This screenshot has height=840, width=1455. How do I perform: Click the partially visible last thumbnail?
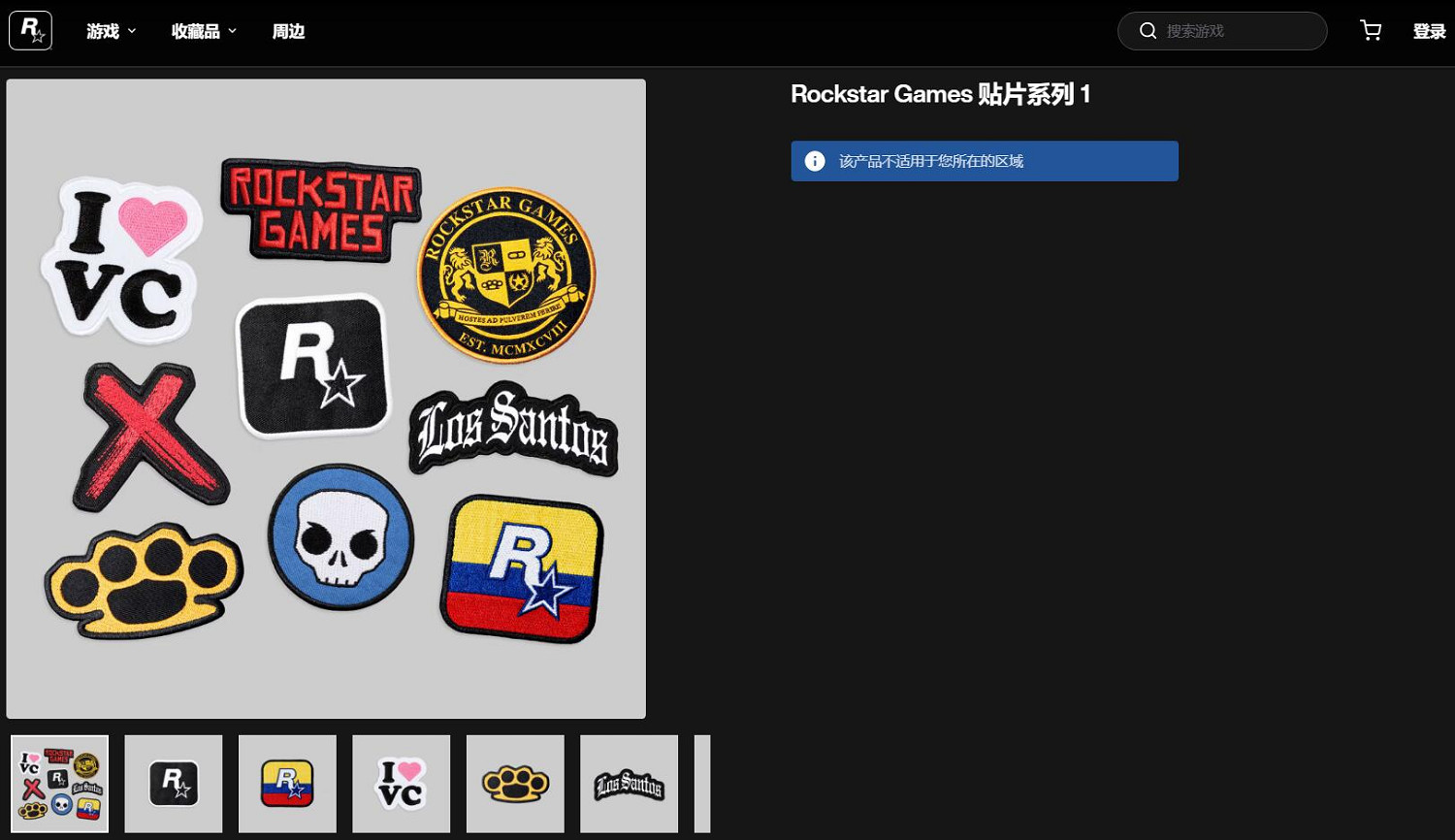(x=700, y=784)
